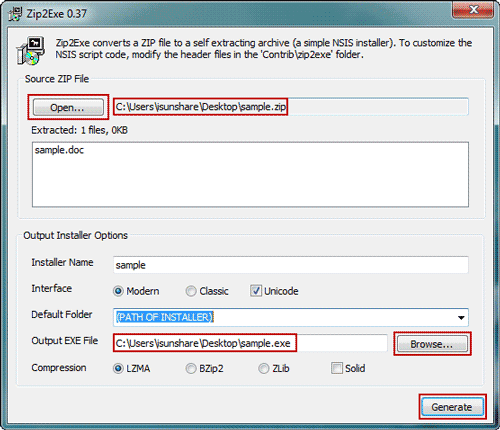Select the Classic interface option
The width and height of the screenshot is (500, 430).
tap(191, 291)
